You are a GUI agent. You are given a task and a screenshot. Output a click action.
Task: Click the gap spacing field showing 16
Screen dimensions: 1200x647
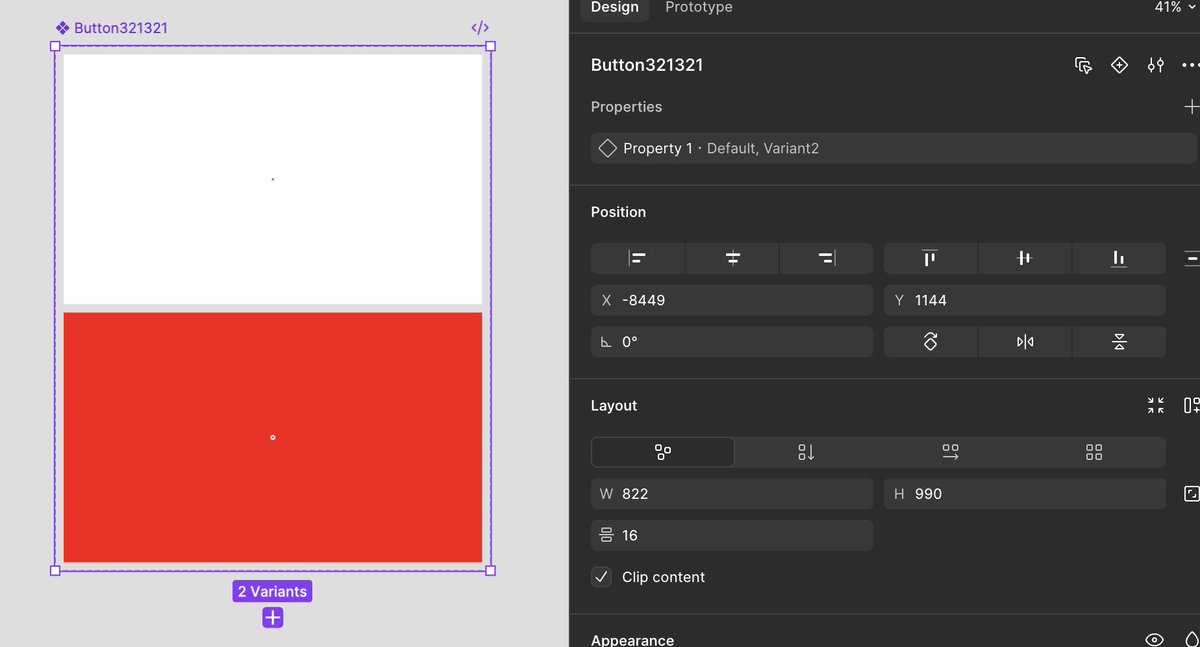732,535
